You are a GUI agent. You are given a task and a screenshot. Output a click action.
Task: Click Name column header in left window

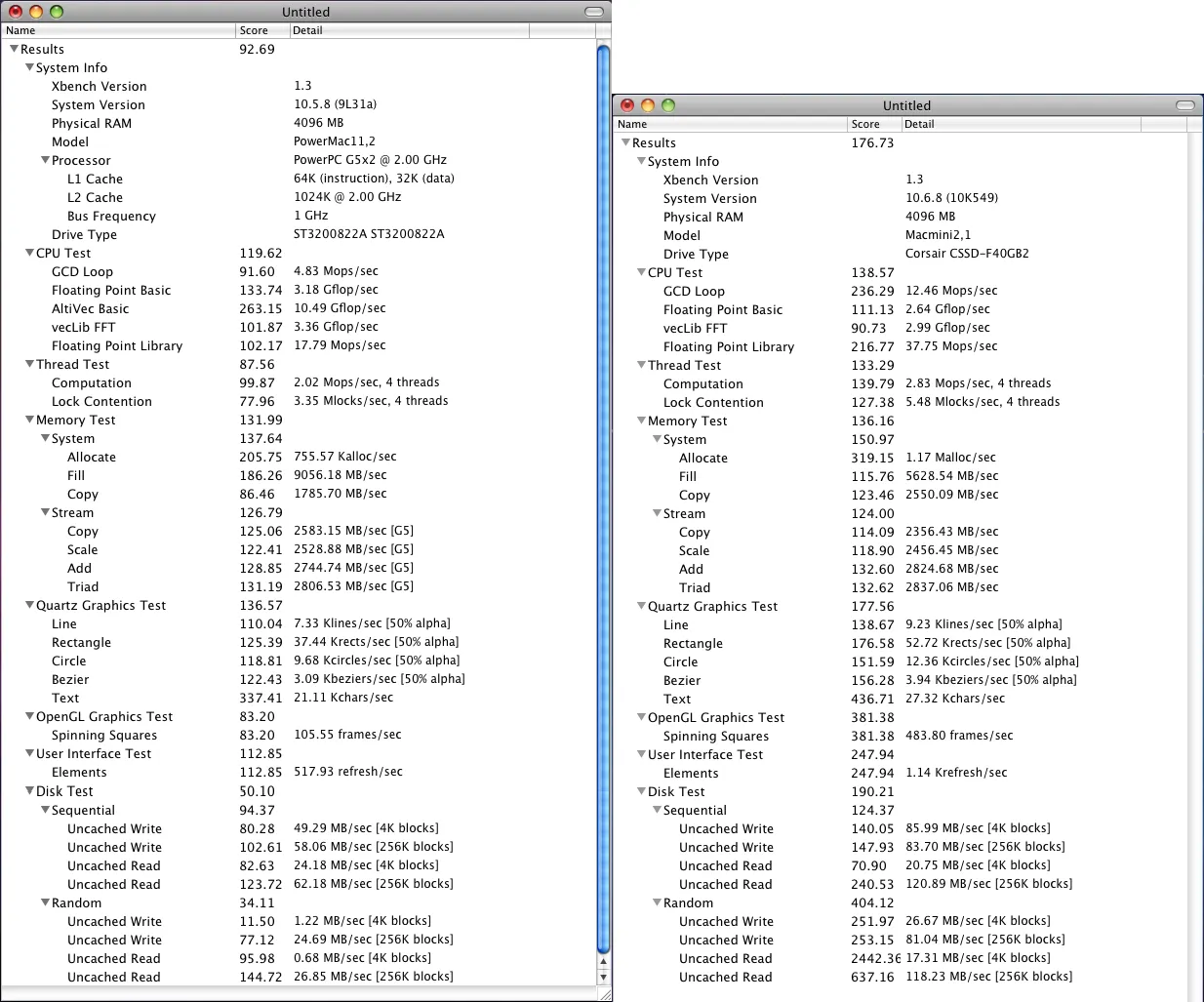[x=118, y=30]
